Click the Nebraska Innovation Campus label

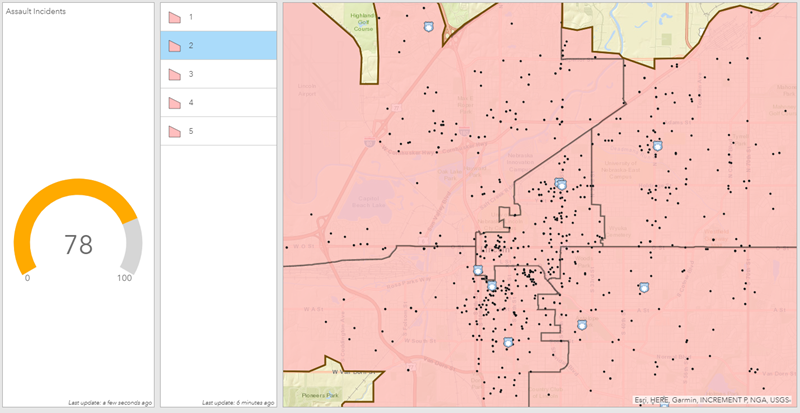520,161
